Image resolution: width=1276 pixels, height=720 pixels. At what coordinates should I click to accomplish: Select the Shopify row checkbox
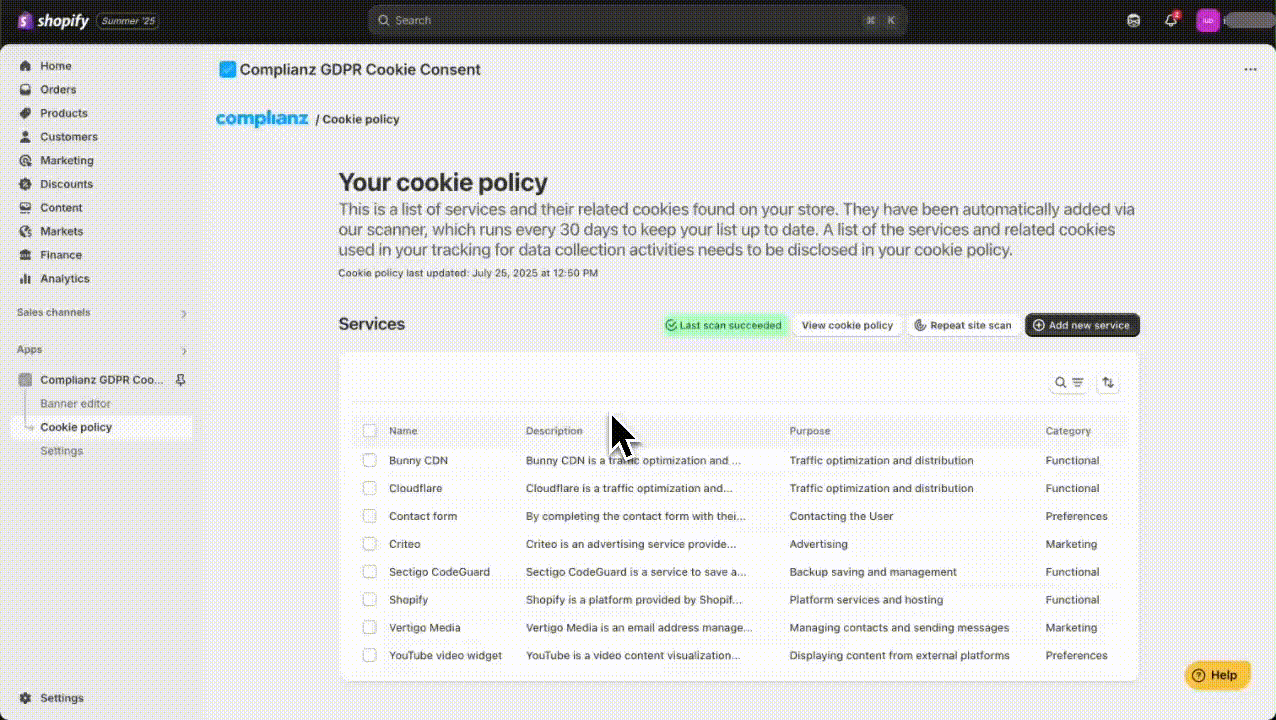pyautogui.click(x=370, y=600)
